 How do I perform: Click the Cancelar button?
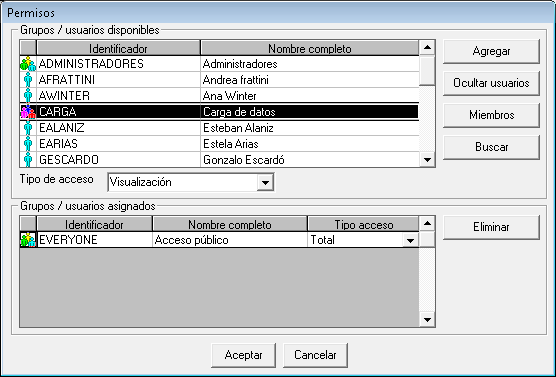click(x=315, y=355)
